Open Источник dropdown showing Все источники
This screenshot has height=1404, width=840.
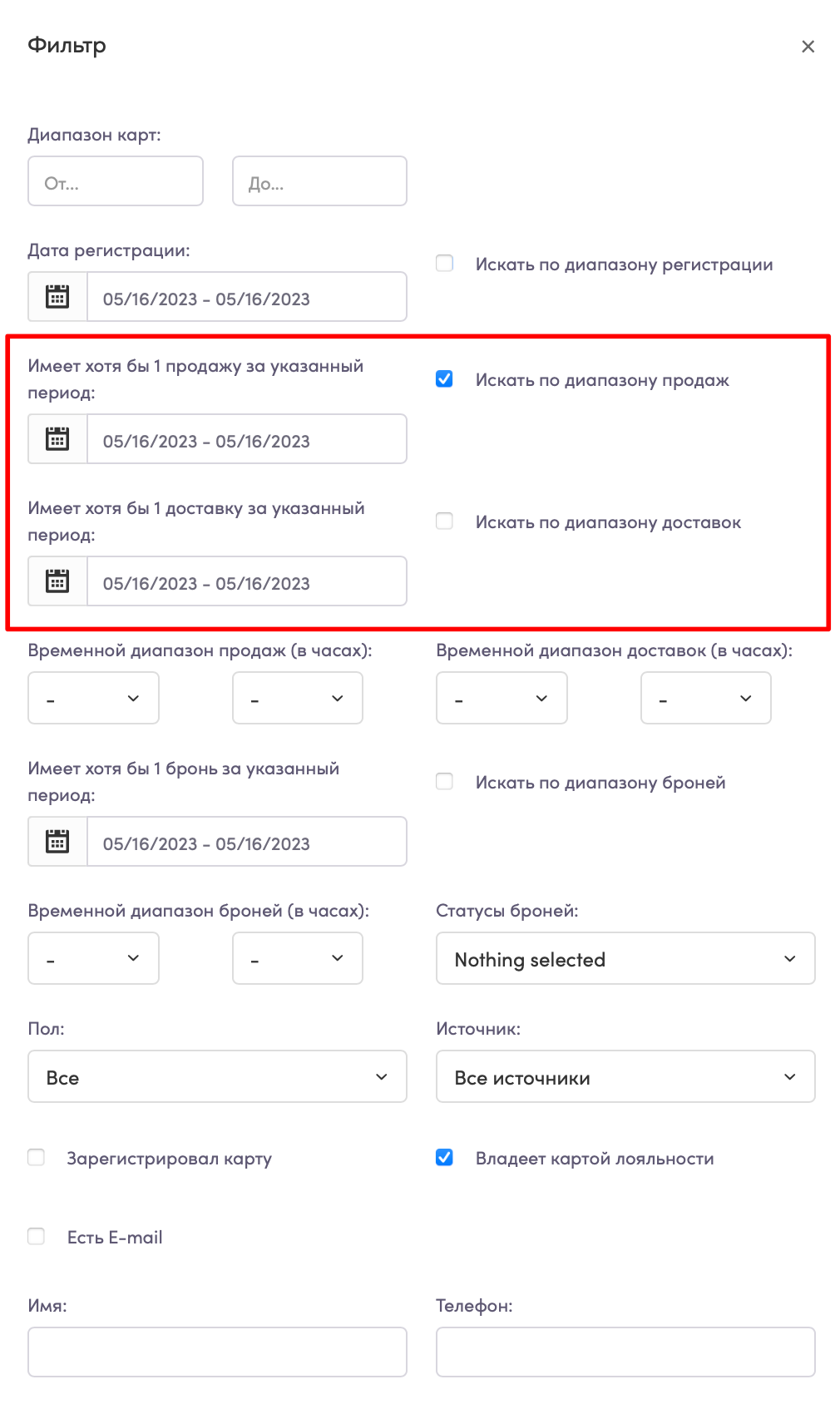pos(625,1076)
